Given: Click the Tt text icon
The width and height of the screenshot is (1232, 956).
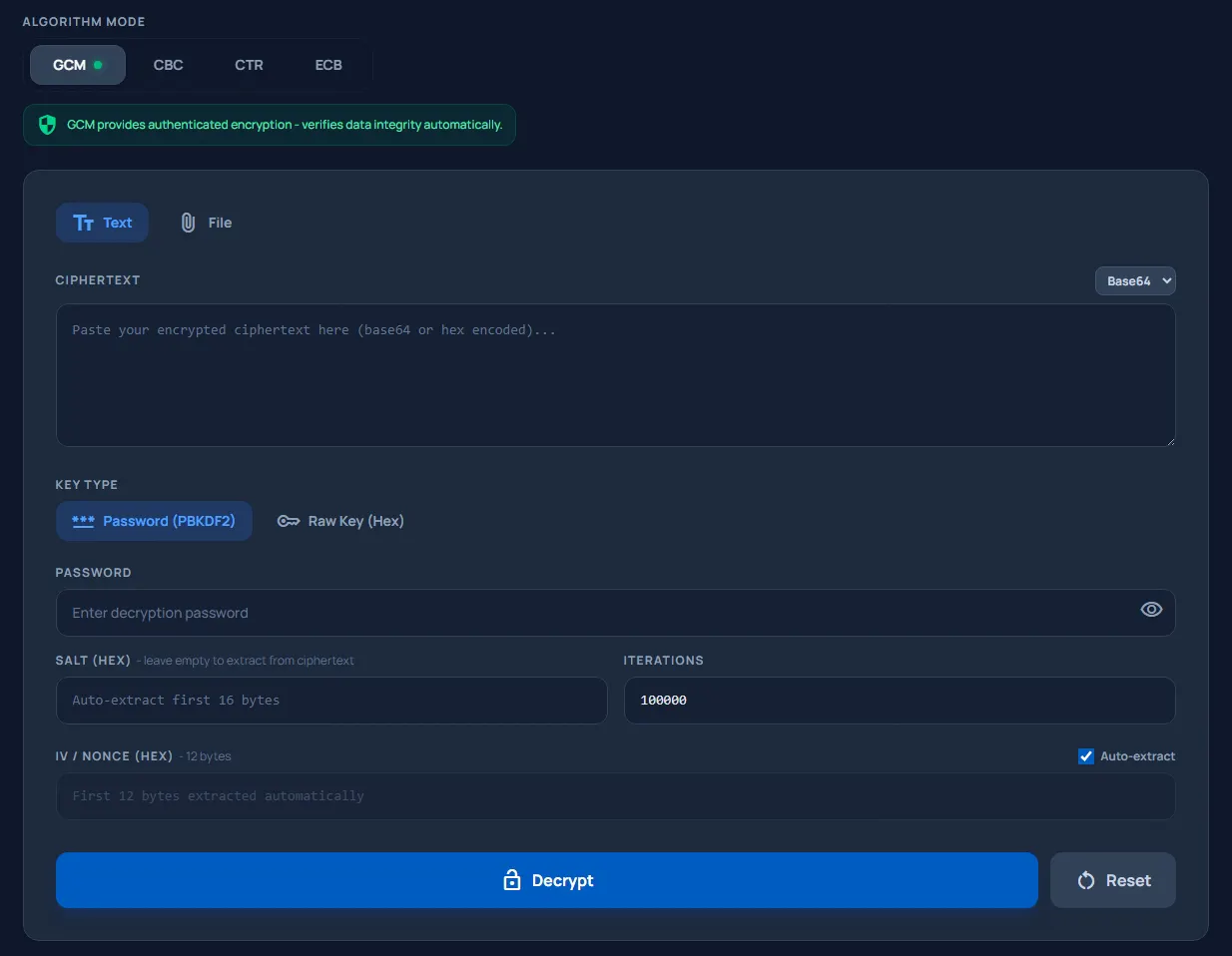Looking at the screenshot, I should 84,223.
